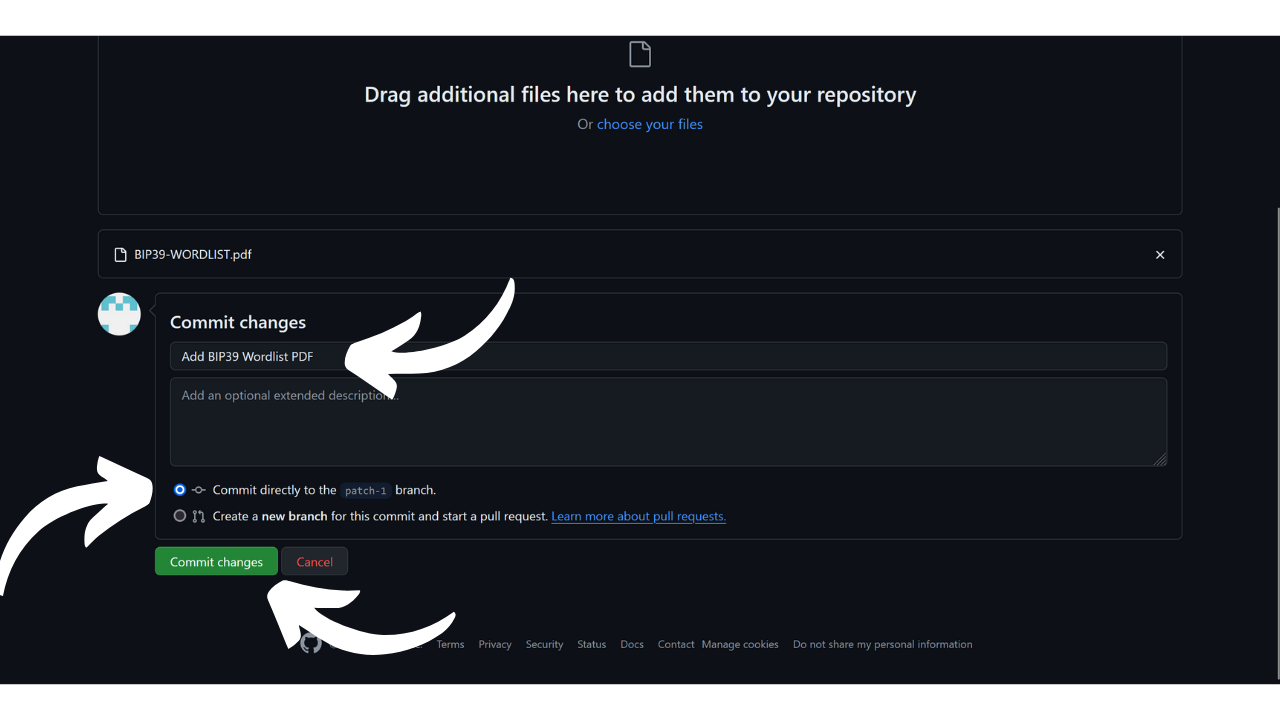1280x720 pixels.
Task: Click the BIP39-WORDLIST.pdf file icon
Action: point(121,255)
